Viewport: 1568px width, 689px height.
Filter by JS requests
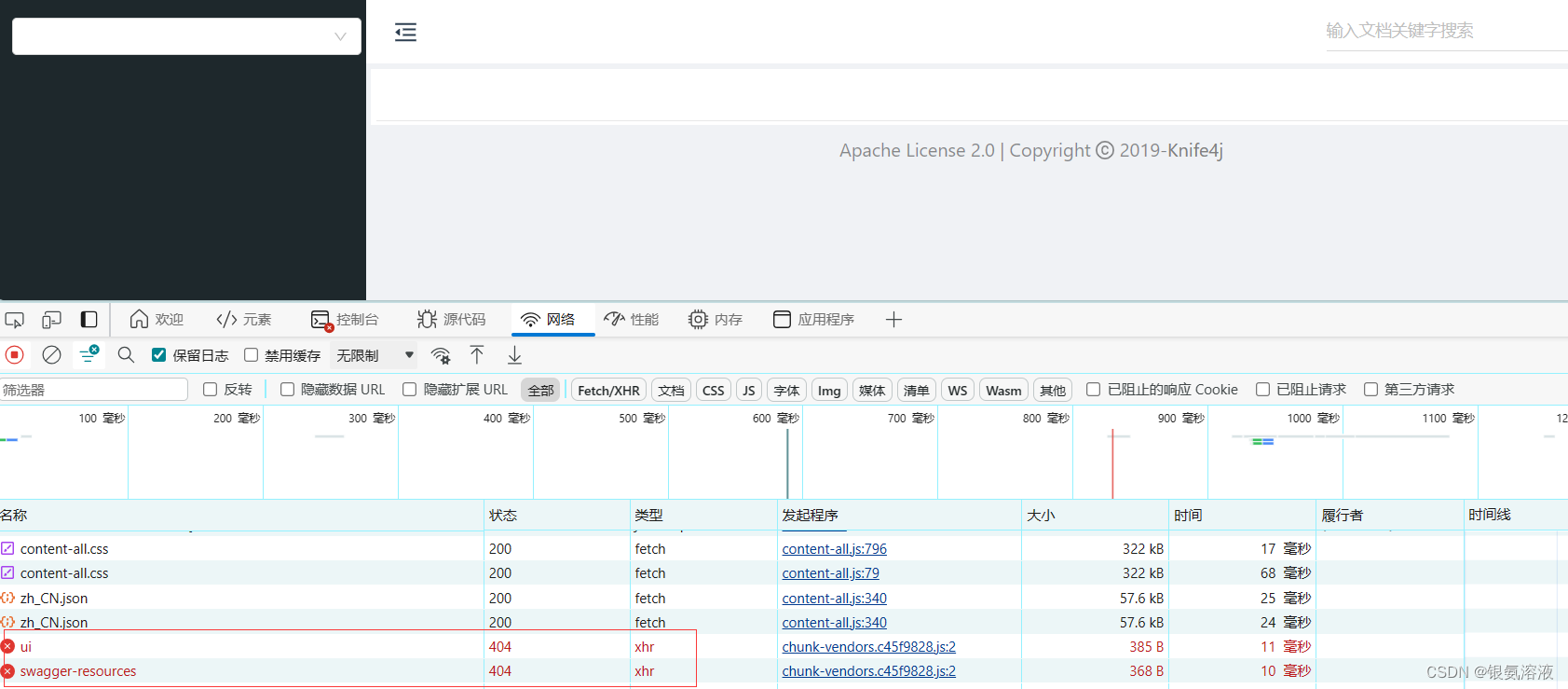749,391
